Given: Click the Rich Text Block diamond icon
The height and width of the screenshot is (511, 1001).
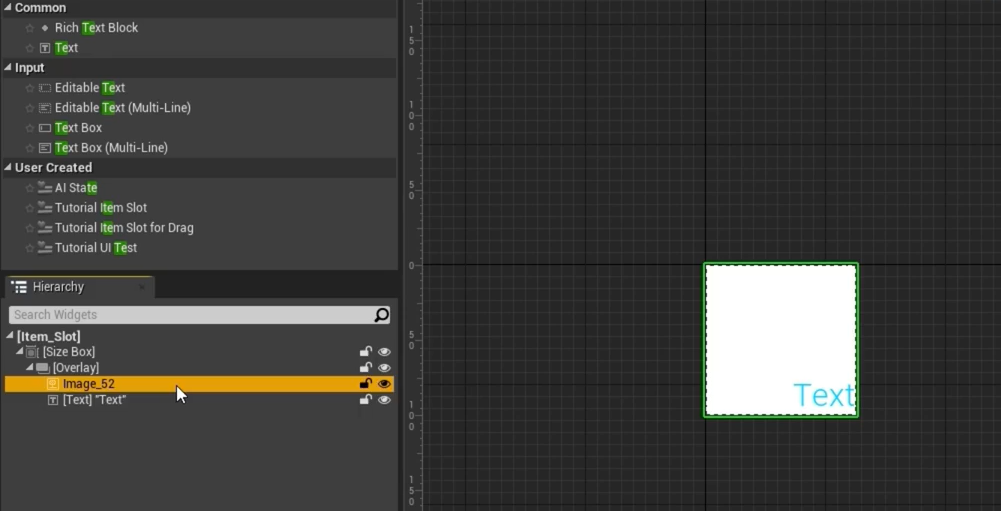Looking at the screenshot, I should (45, 28).
